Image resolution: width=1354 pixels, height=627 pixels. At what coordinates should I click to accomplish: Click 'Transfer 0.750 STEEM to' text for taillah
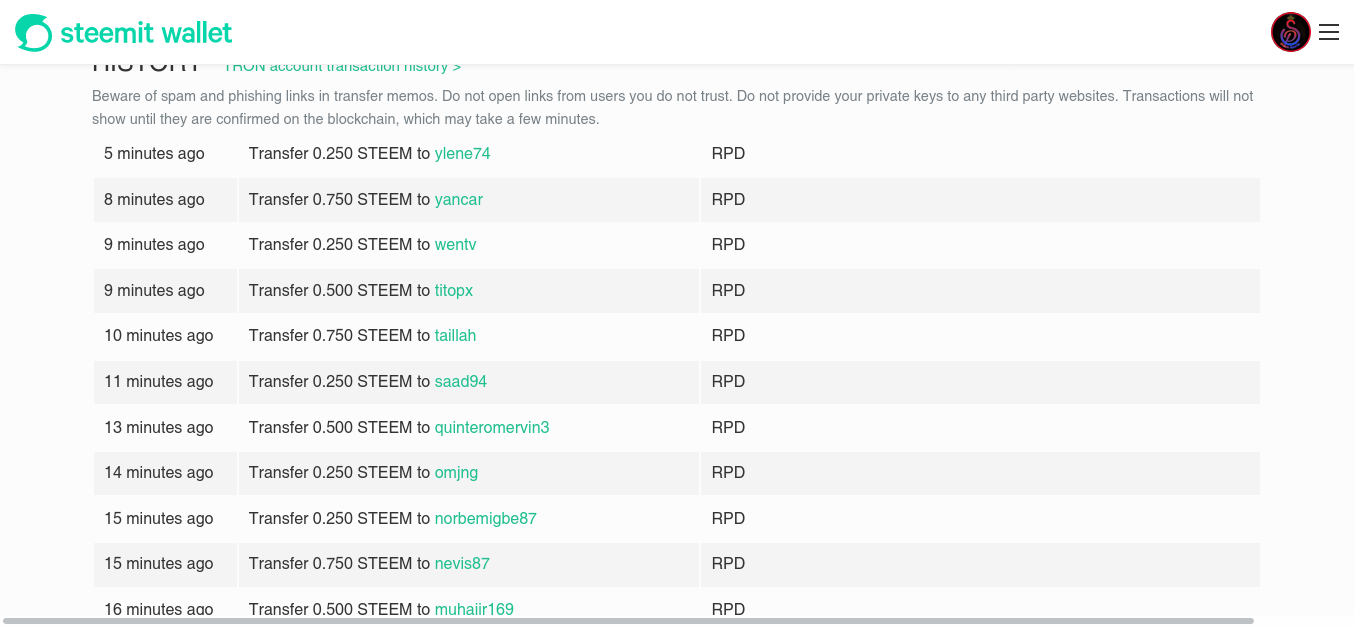tap(339, 336)
